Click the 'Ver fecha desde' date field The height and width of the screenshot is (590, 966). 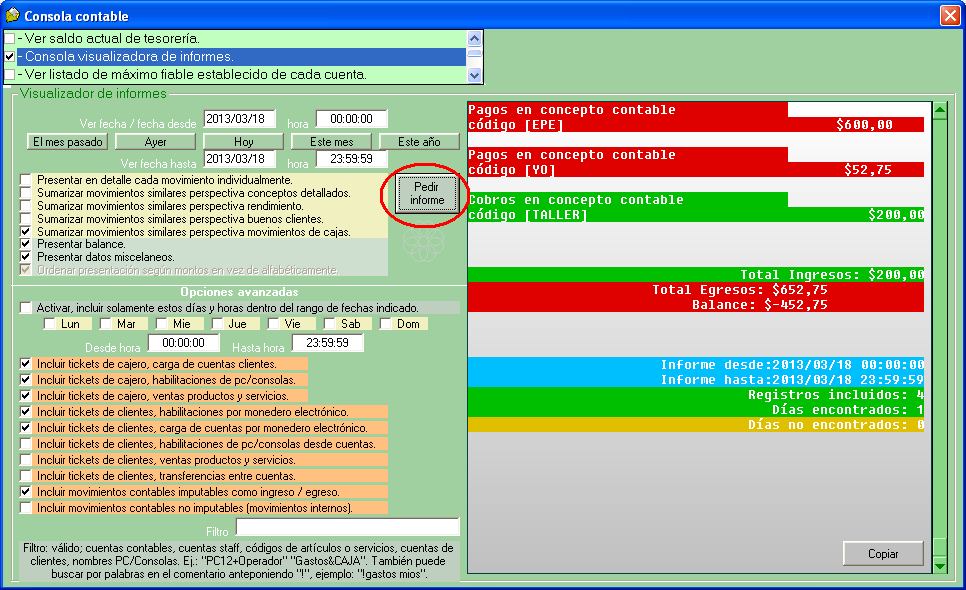(239, 119)
